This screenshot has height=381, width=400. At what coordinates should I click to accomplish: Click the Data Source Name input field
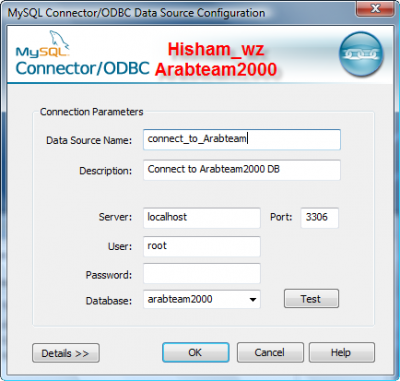242,139
